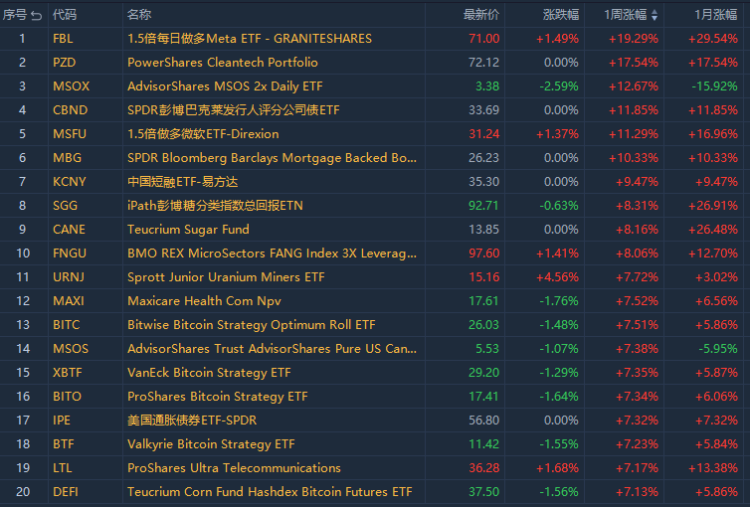Select ticker code KCNY
The image size is (750, 507).
point(69,182)
